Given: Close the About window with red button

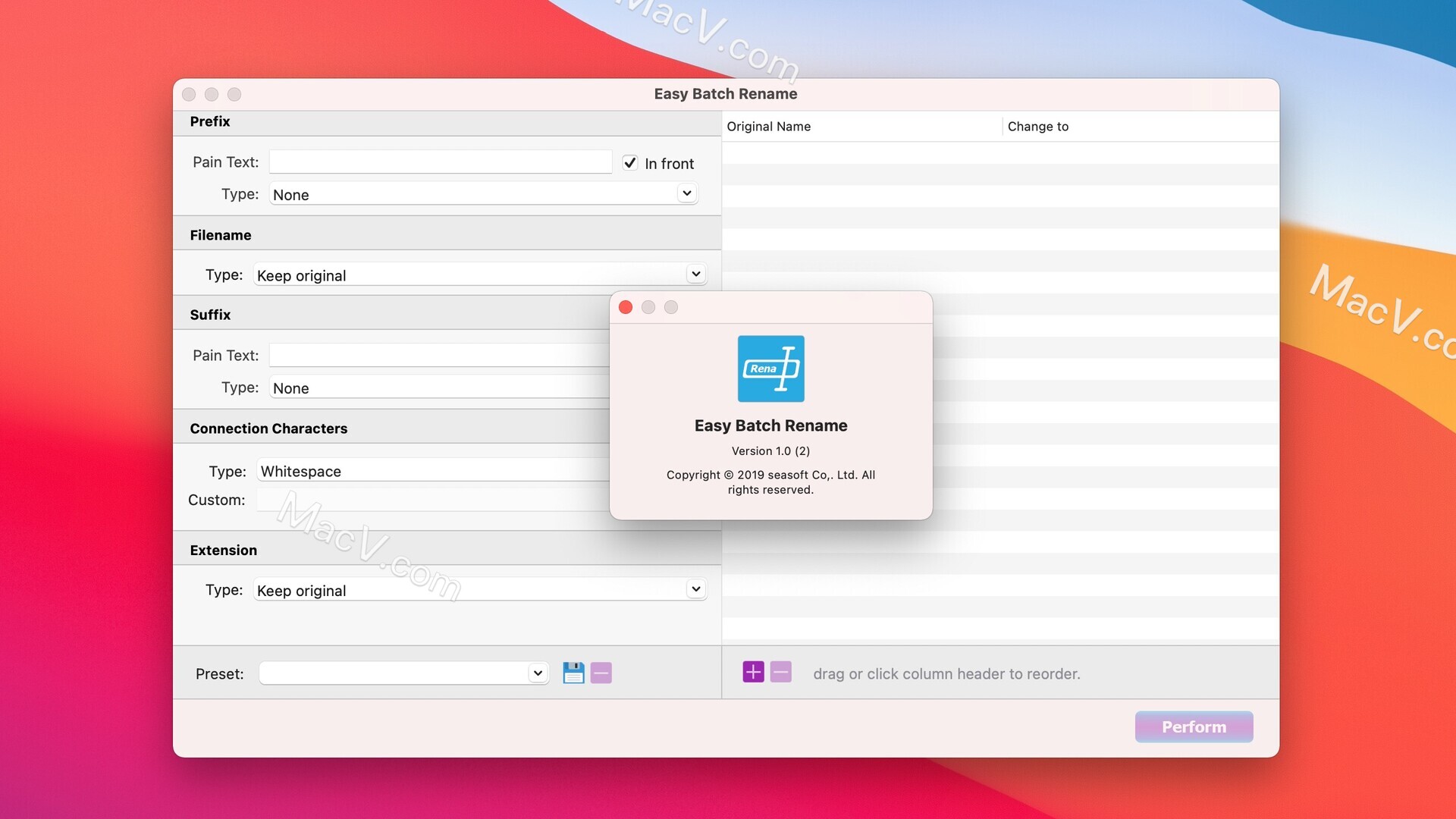Looking at the screenshot, I should pyautogui.click(x=626, y=307).
